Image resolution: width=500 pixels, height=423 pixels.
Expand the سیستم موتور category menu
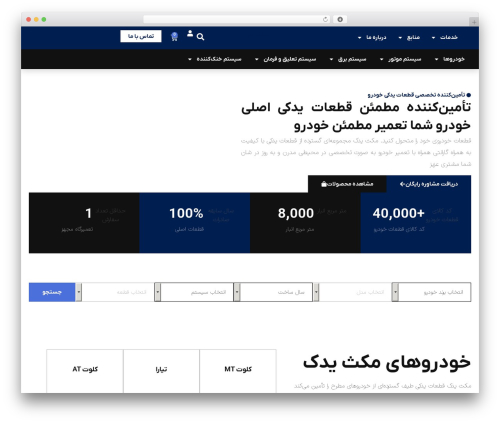click(x=400, y=59)
